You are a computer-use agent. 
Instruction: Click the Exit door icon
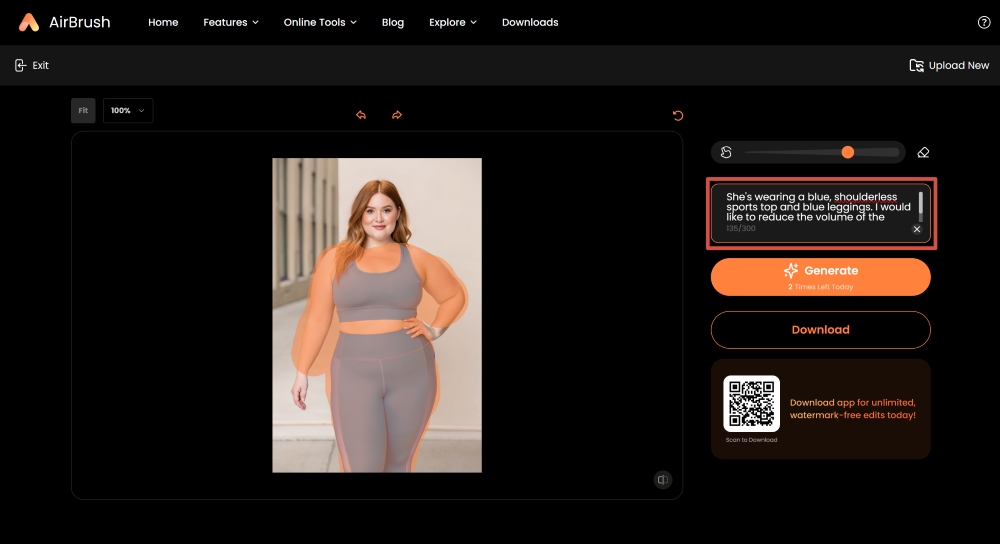coord(20,65)
